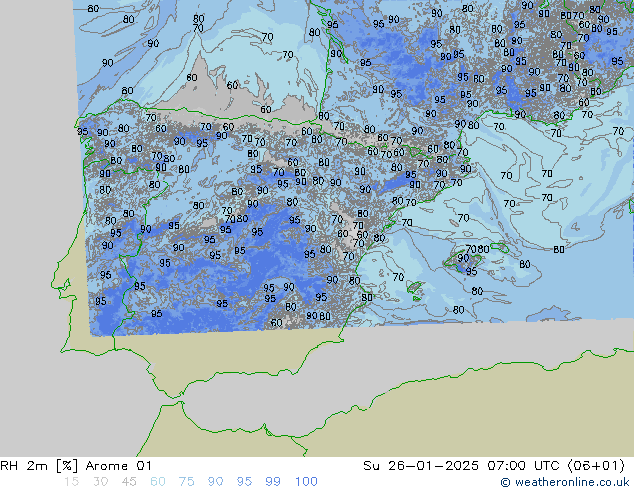
Task: Click the 'RH 2m [%] Arome 01' title
Action: pos(76,466)
